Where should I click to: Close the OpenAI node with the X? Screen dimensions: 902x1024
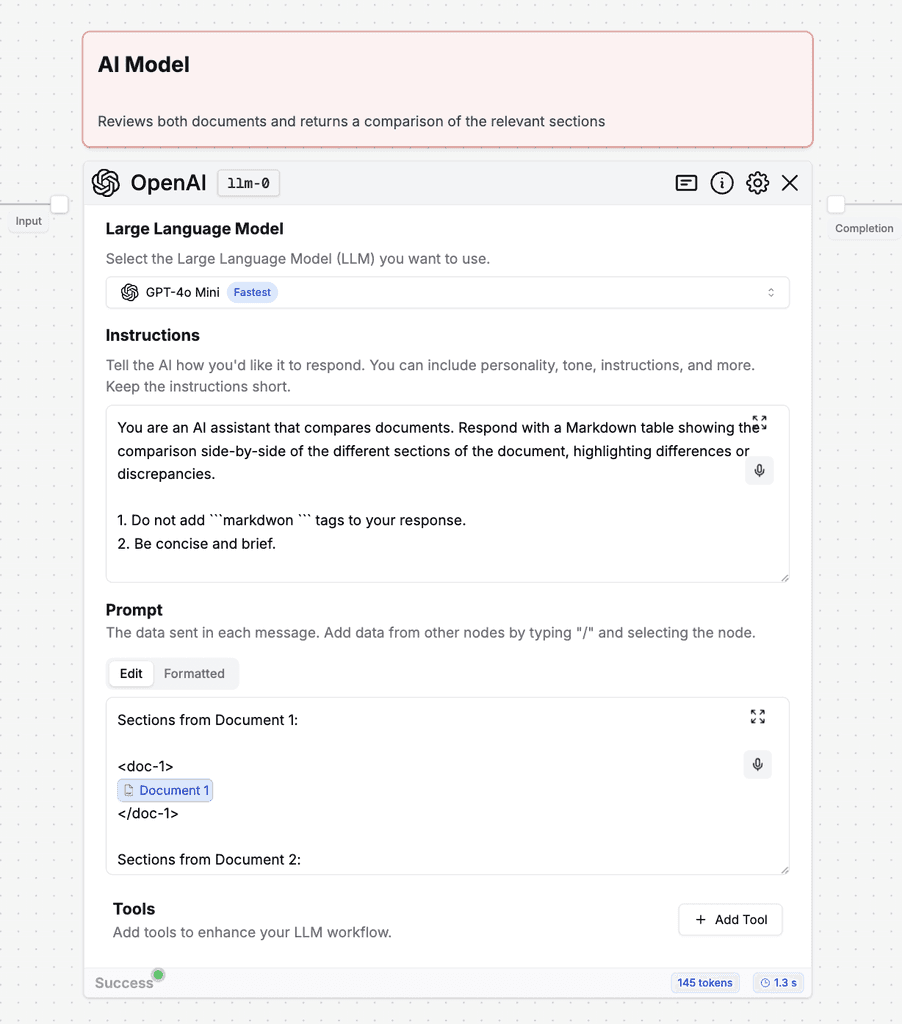(x=790, y=183)
